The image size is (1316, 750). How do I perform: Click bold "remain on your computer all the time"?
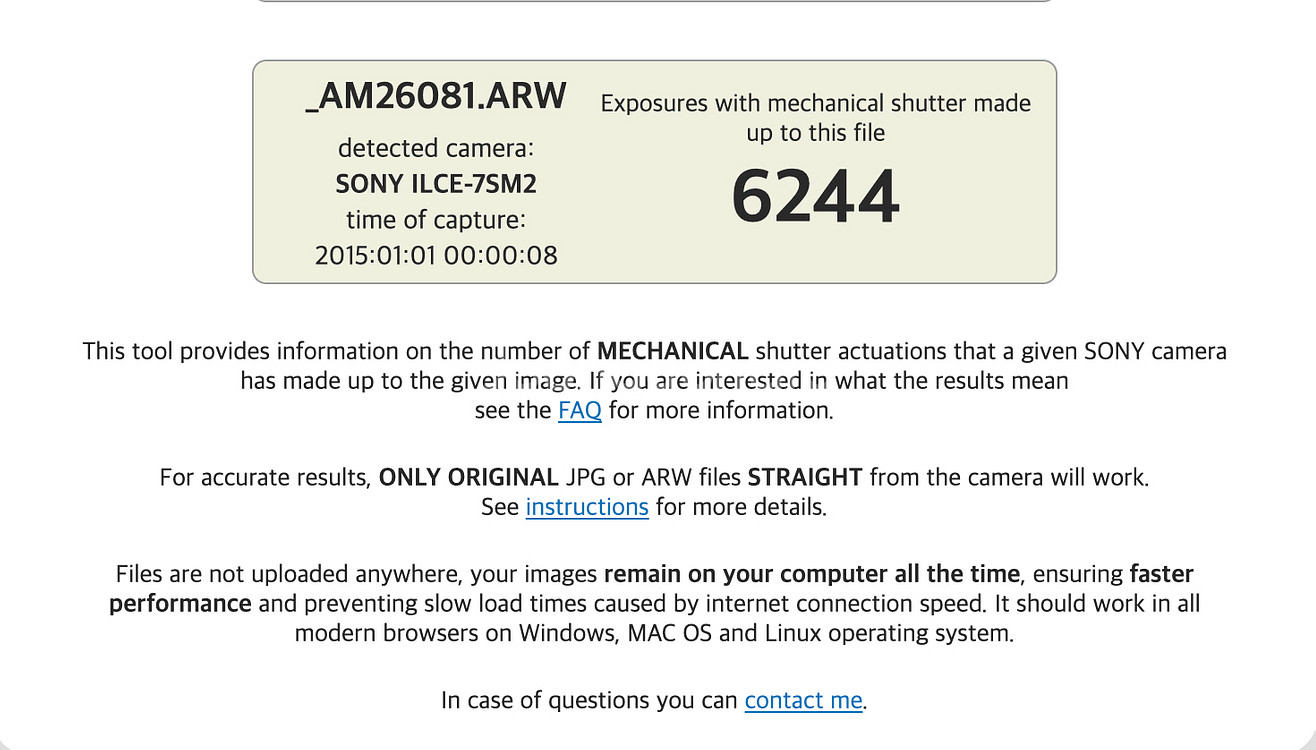(x=811, y=574)
